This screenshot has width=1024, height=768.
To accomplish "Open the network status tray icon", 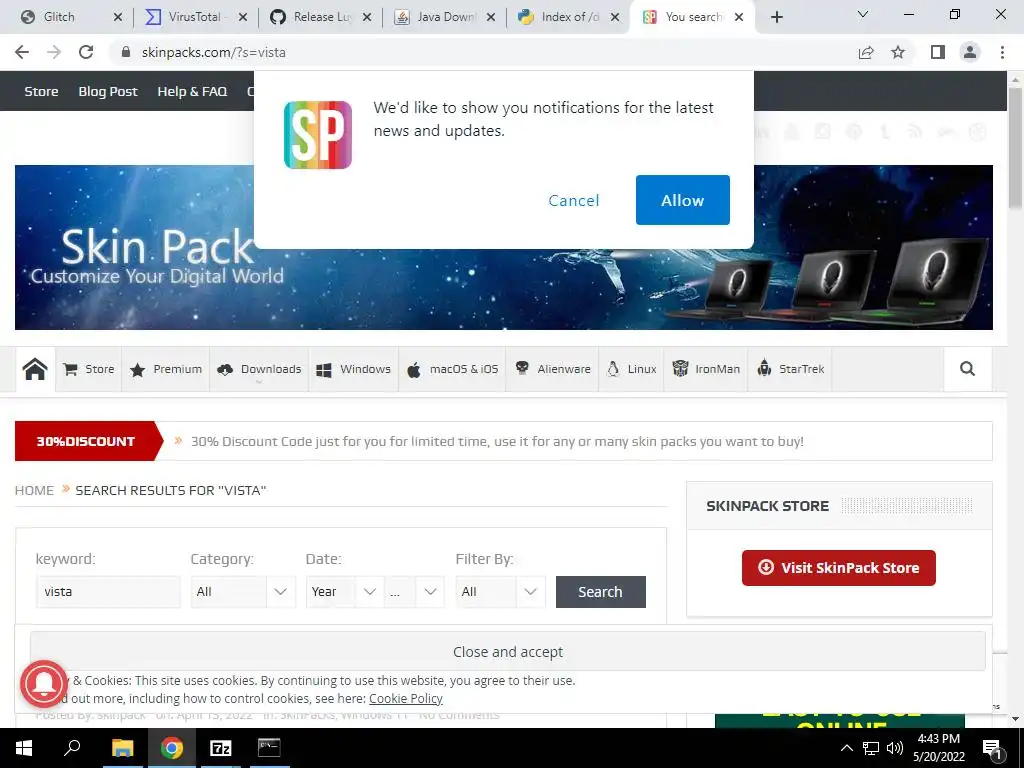I will click(x=871, y=748).
